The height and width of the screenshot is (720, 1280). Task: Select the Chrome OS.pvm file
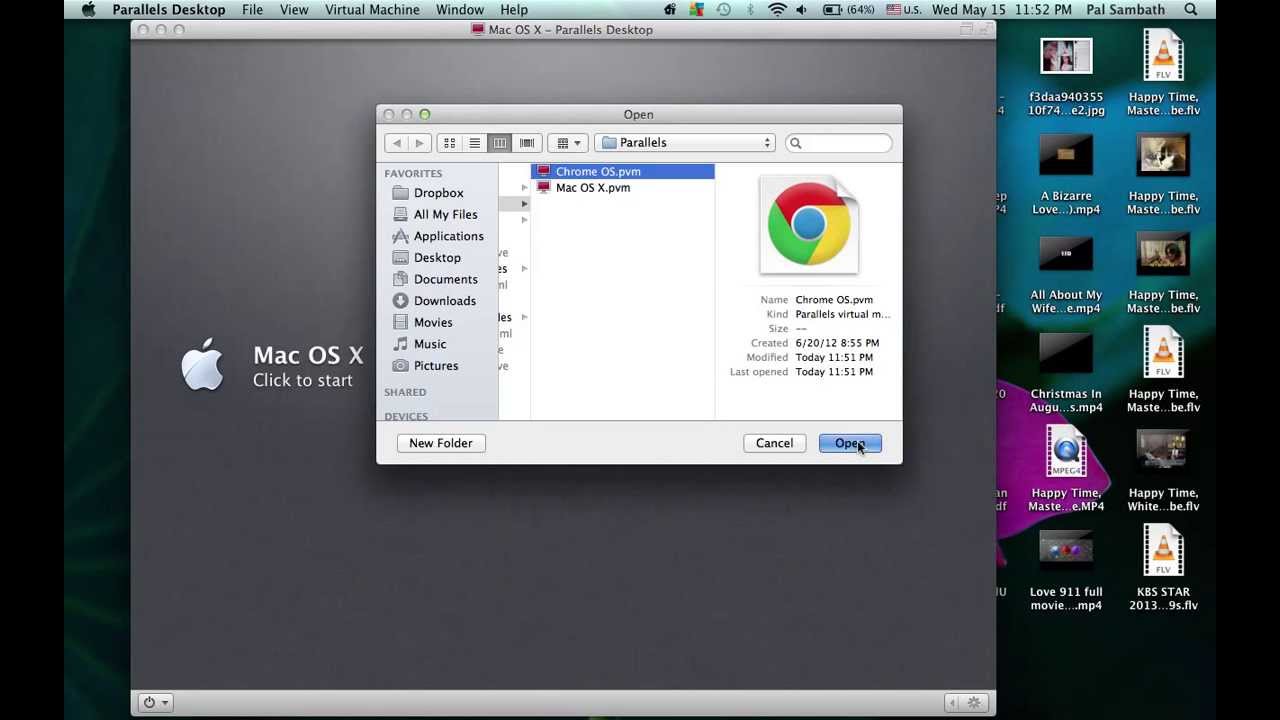click(x=622, y=172)
